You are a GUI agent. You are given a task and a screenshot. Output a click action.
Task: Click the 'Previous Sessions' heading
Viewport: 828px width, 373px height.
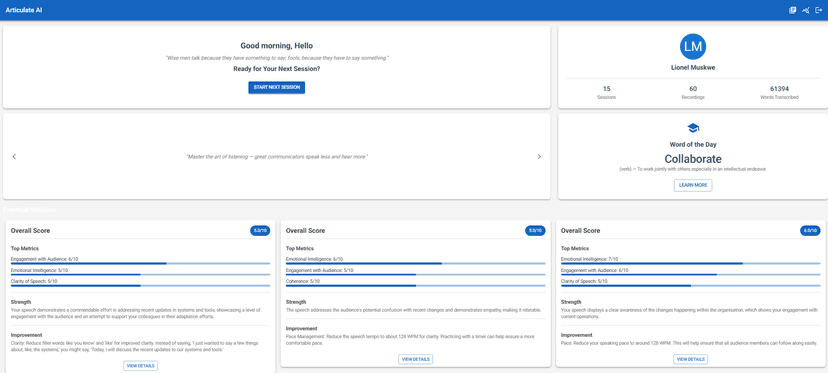point(30,210)
